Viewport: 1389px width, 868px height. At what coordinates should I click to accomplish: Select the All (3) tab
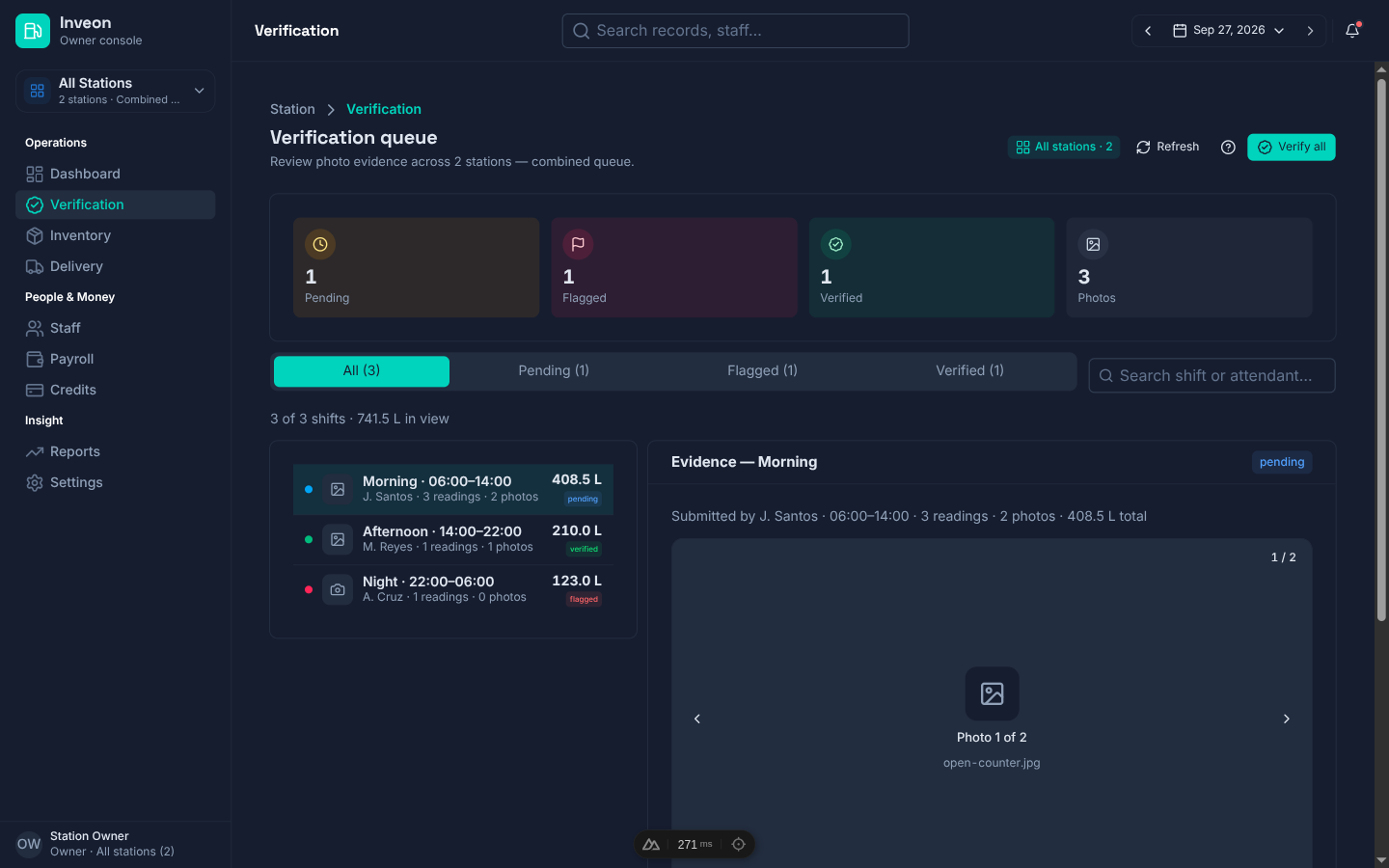362,371
